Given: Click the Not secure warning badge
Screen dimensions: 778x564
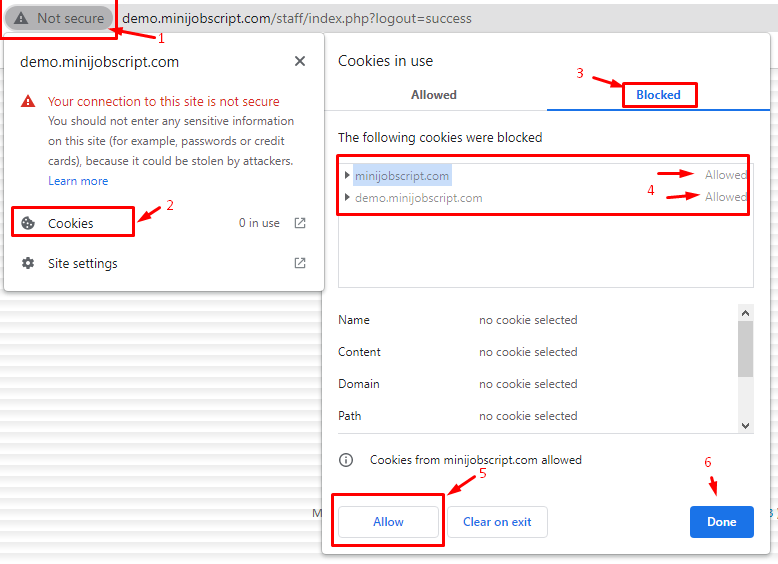Looking at the screenshot, I should click(x=59, y=18).
